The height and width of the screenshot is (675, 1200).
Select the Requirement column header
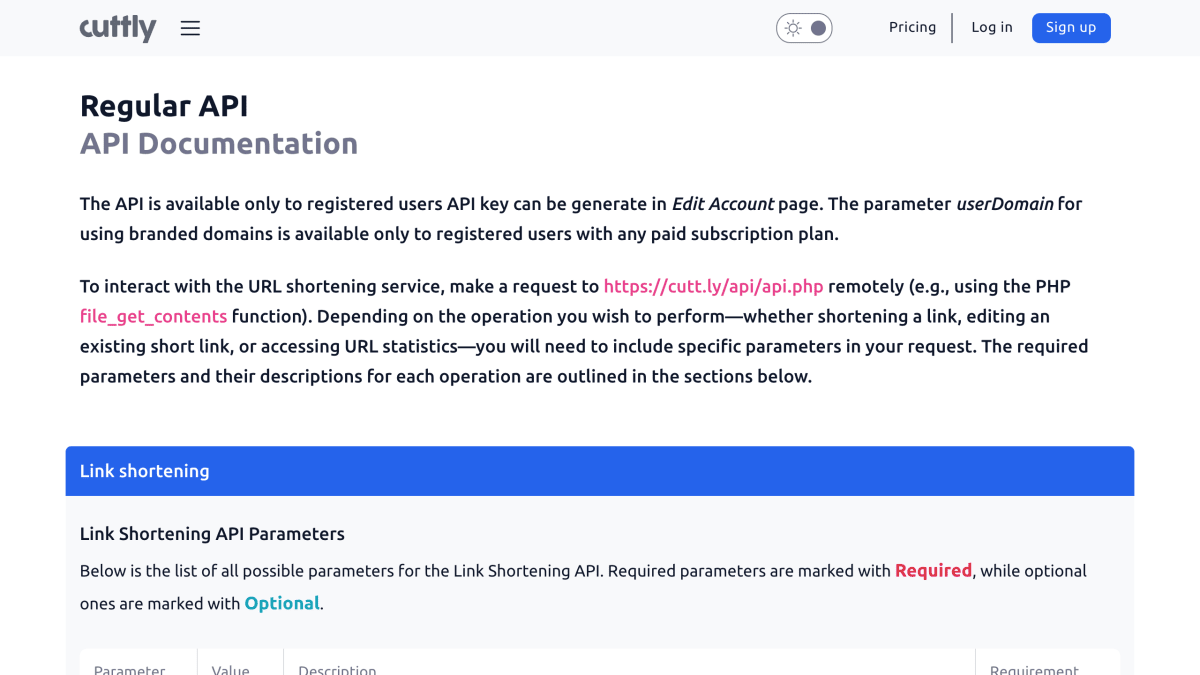pyautogui.click(x=1034, y=669)
